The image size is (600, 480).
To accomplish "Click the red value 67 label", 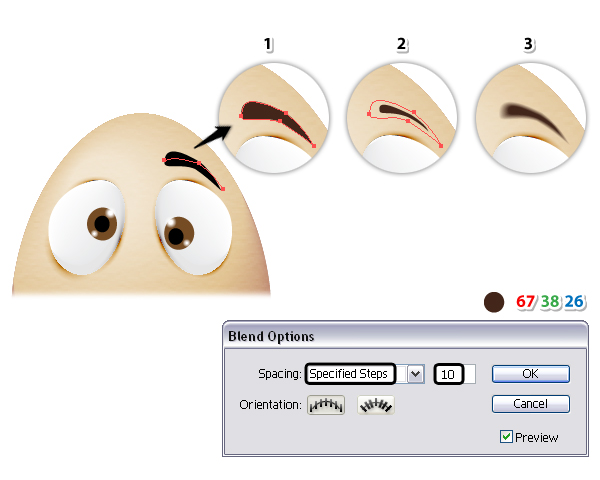I will (525, 302).
